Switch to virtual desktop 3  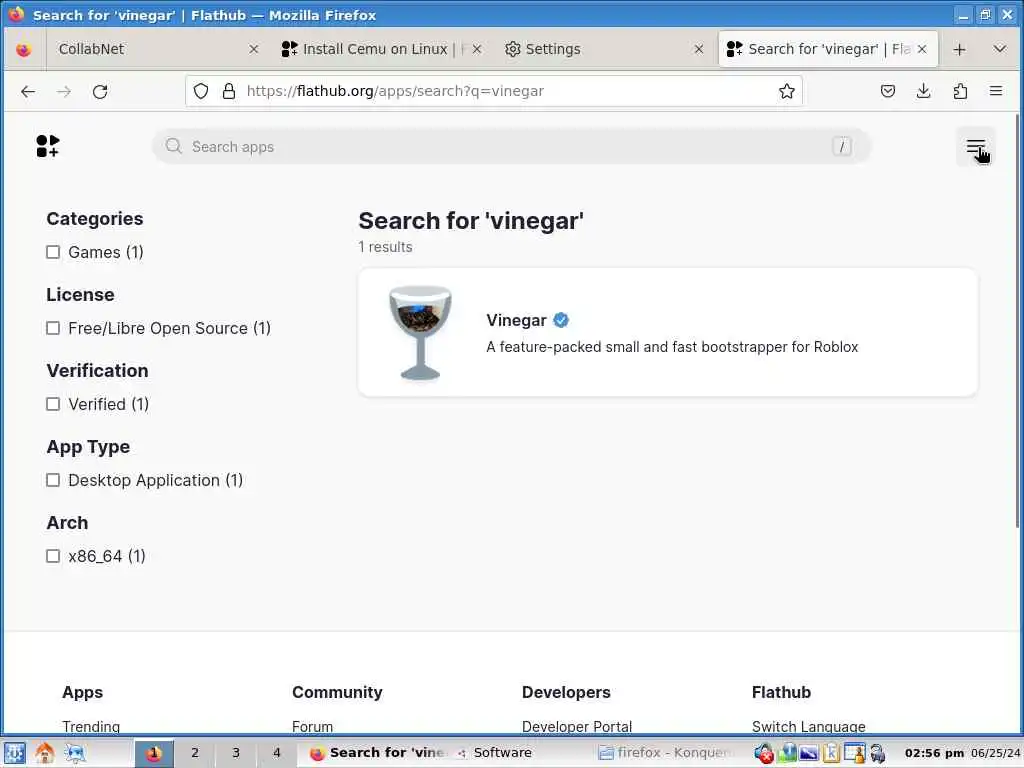point(236,753)
